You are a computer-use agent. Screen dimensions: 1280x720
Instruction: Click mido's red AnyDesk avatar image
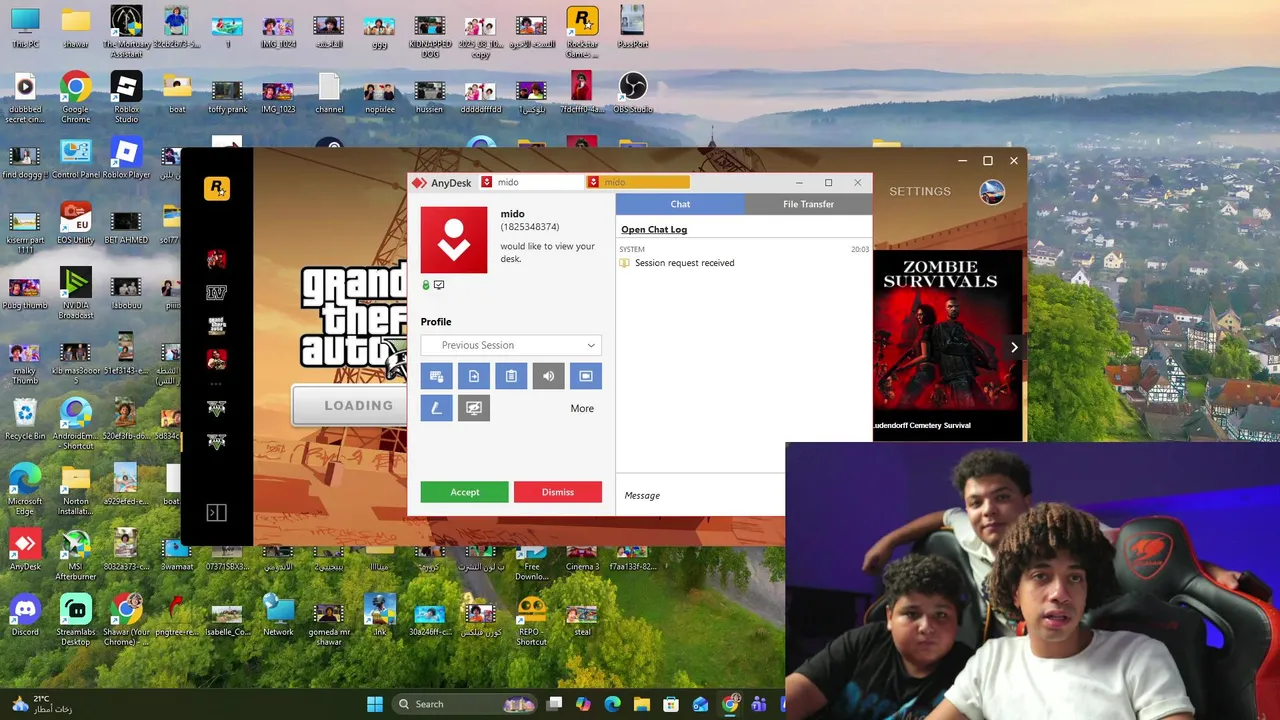pos(454,240)
